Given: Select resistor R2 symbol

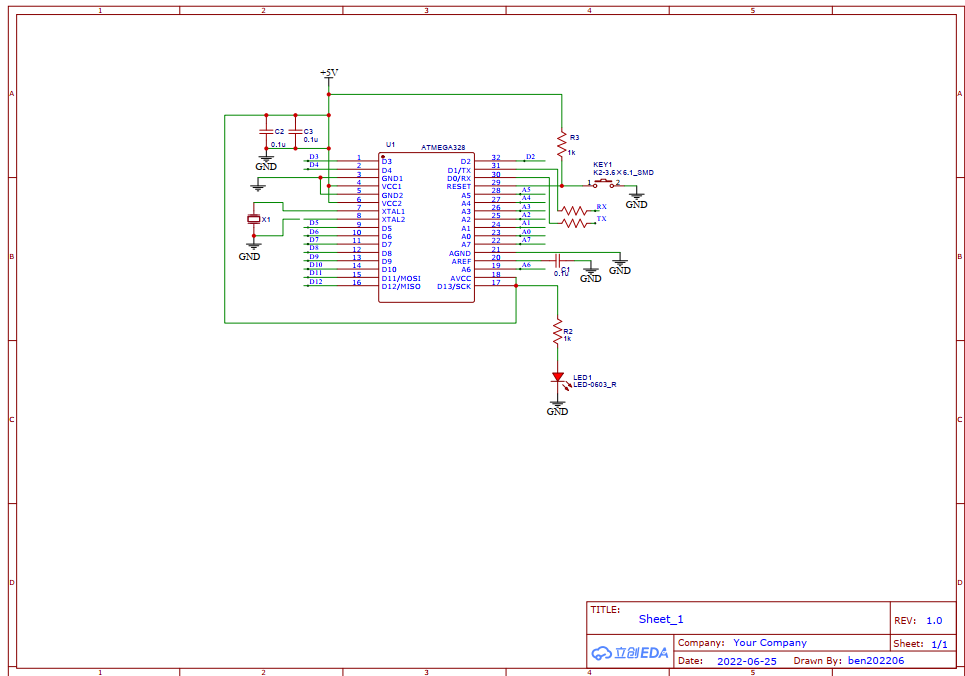Looking at the screenshot, I should (x=558, y=333).
